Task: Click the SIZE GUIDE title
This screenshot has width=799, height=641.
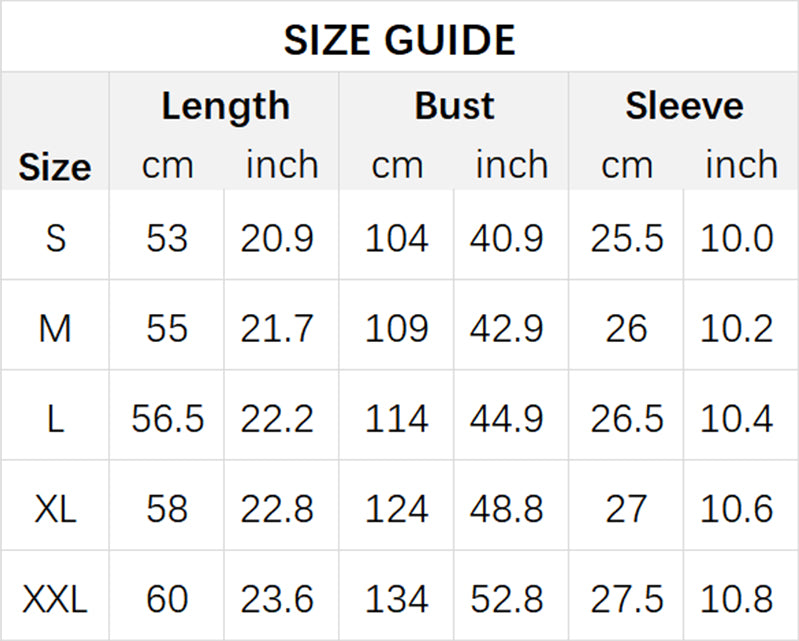Action: click(399, 39)
